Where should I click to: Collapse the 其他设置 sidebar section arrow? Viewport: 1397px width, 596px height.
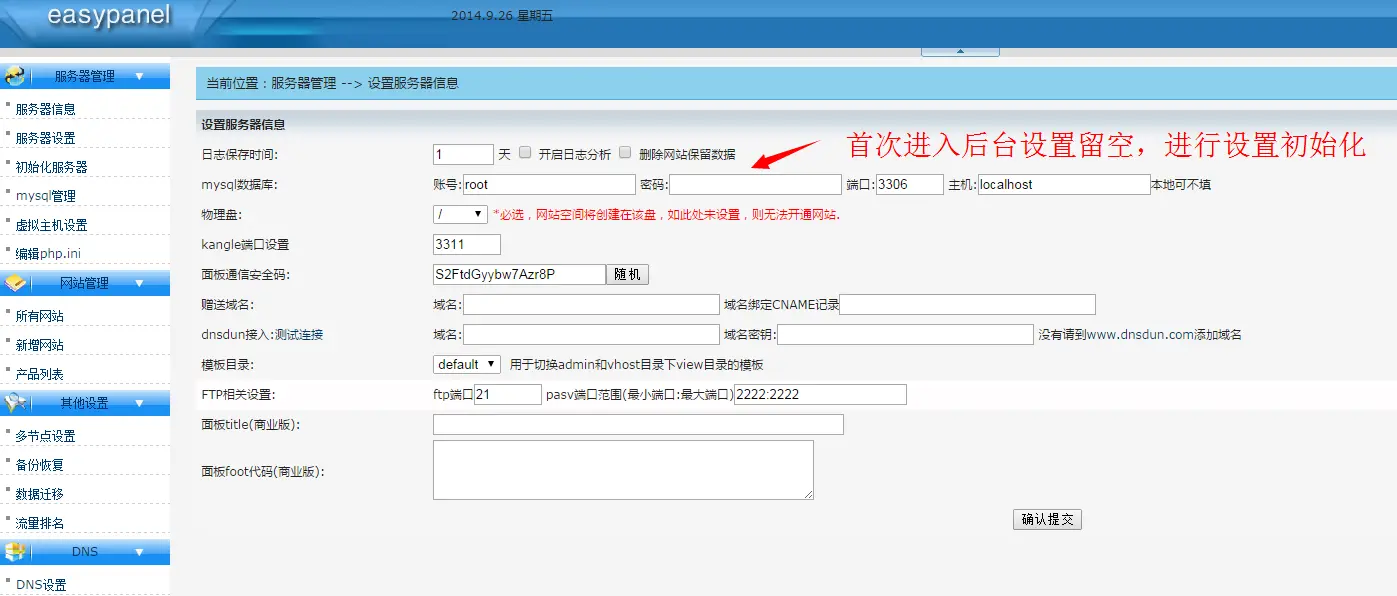[139, 403]
